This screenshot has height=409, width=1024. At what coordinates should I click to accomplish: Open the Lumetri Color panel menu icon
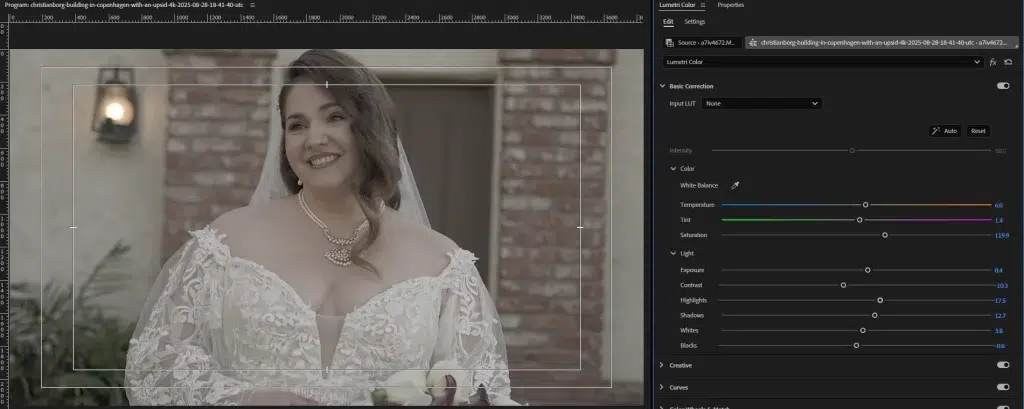pos(705,5)
